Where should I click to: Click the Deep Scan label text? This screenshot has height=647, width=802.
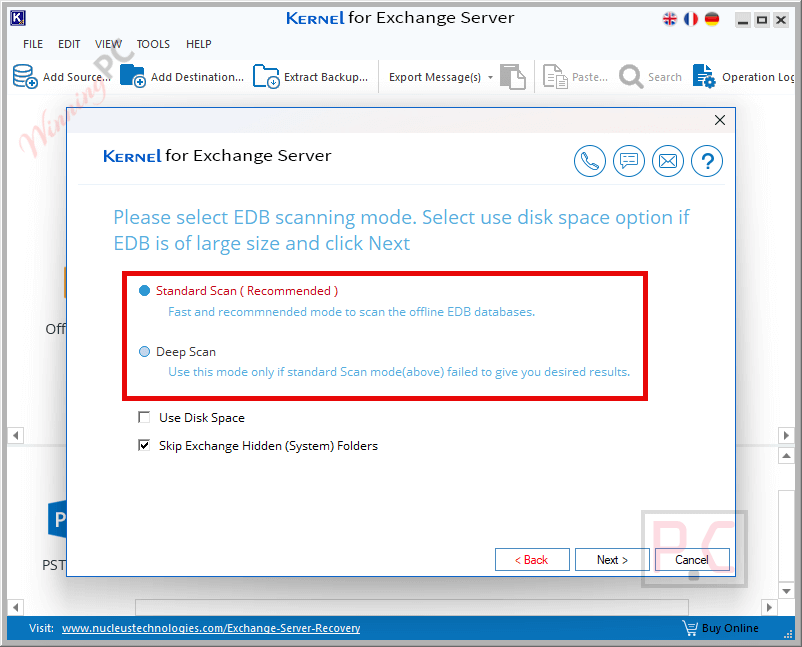tap(186, 352)
